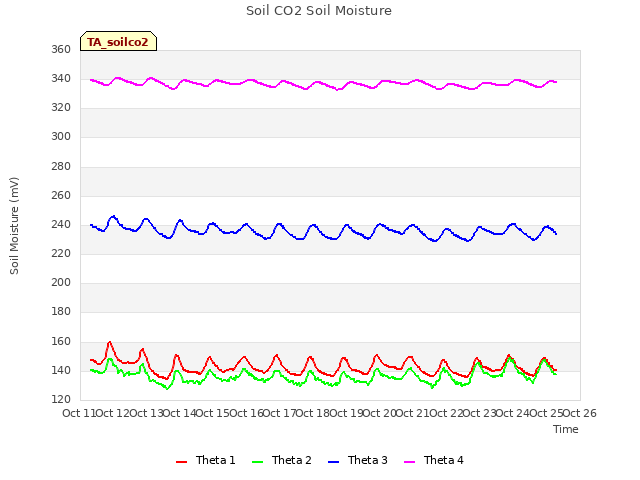This screenshot has height=480, width=640.
Task: Click the tallest red Theta 1 peak near Oct 12
Action: coord(109,342)
